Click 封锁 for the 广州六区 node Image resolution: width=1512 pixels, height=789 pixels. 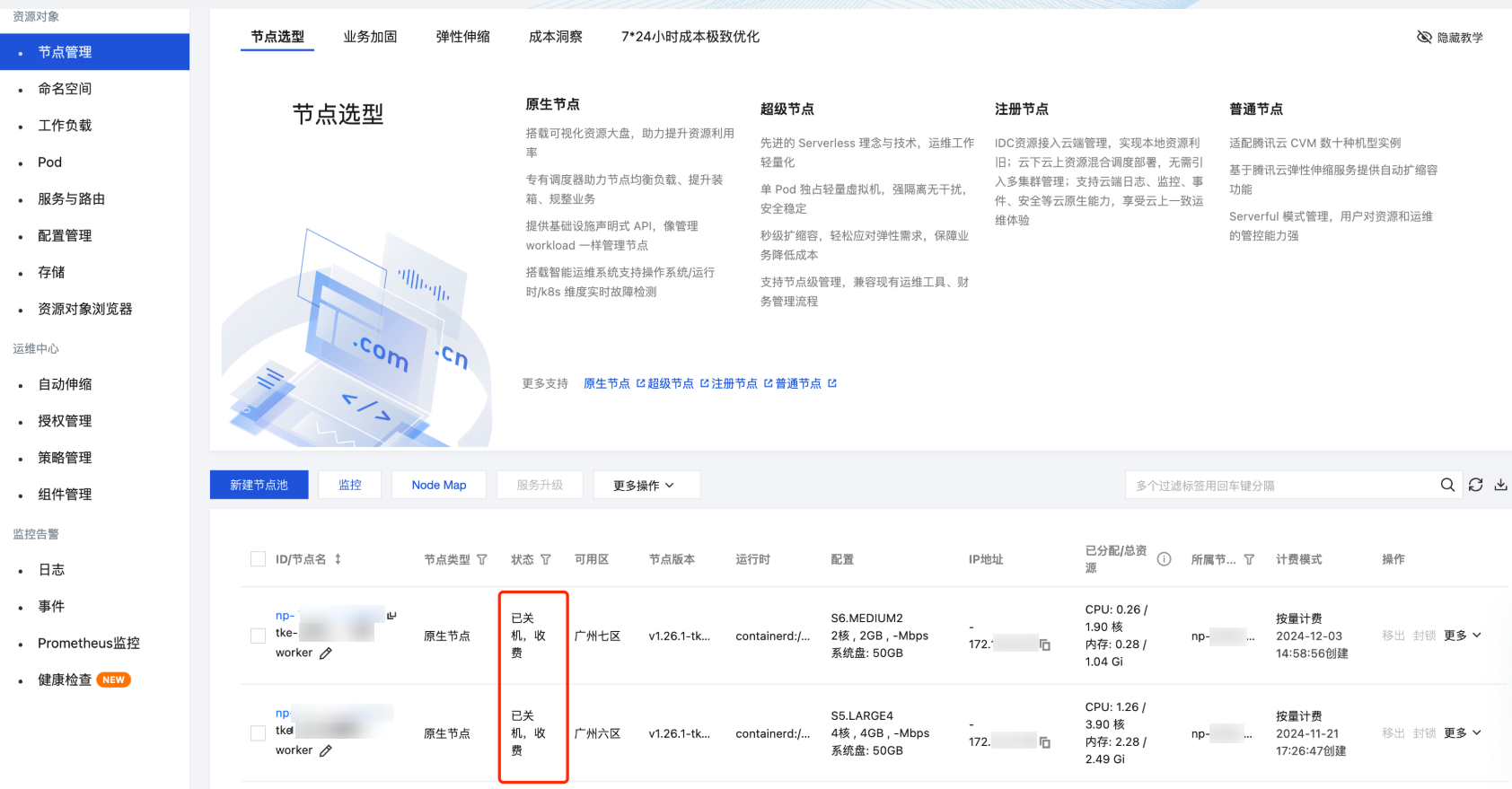click(1425, 733)
